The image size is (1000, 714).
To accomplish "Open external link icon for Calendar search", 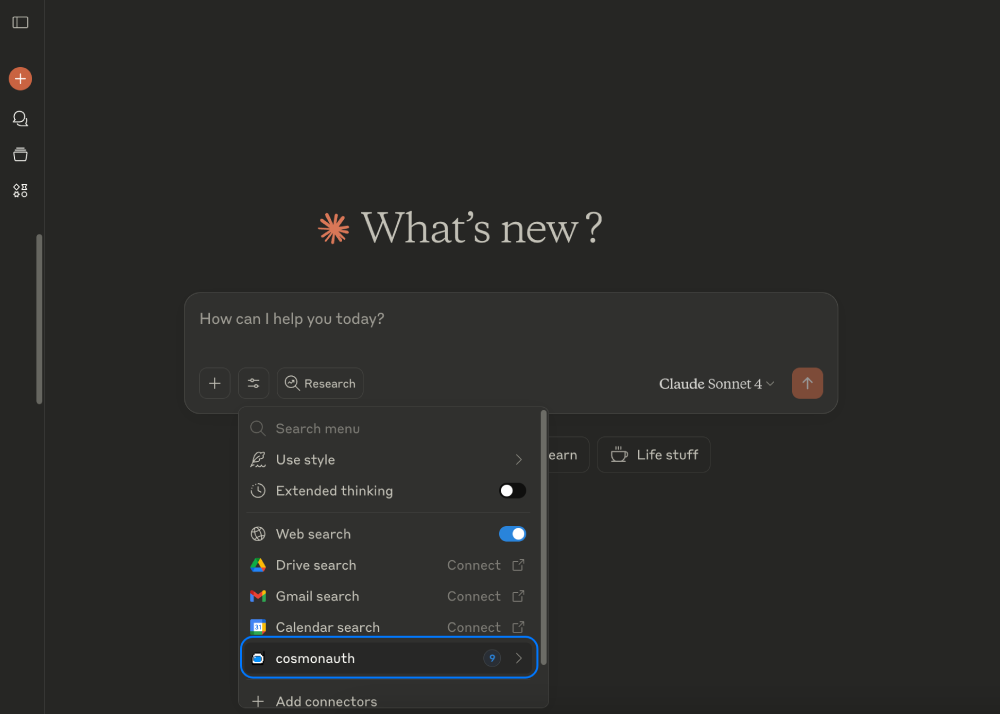I will (x=518, y=627).
